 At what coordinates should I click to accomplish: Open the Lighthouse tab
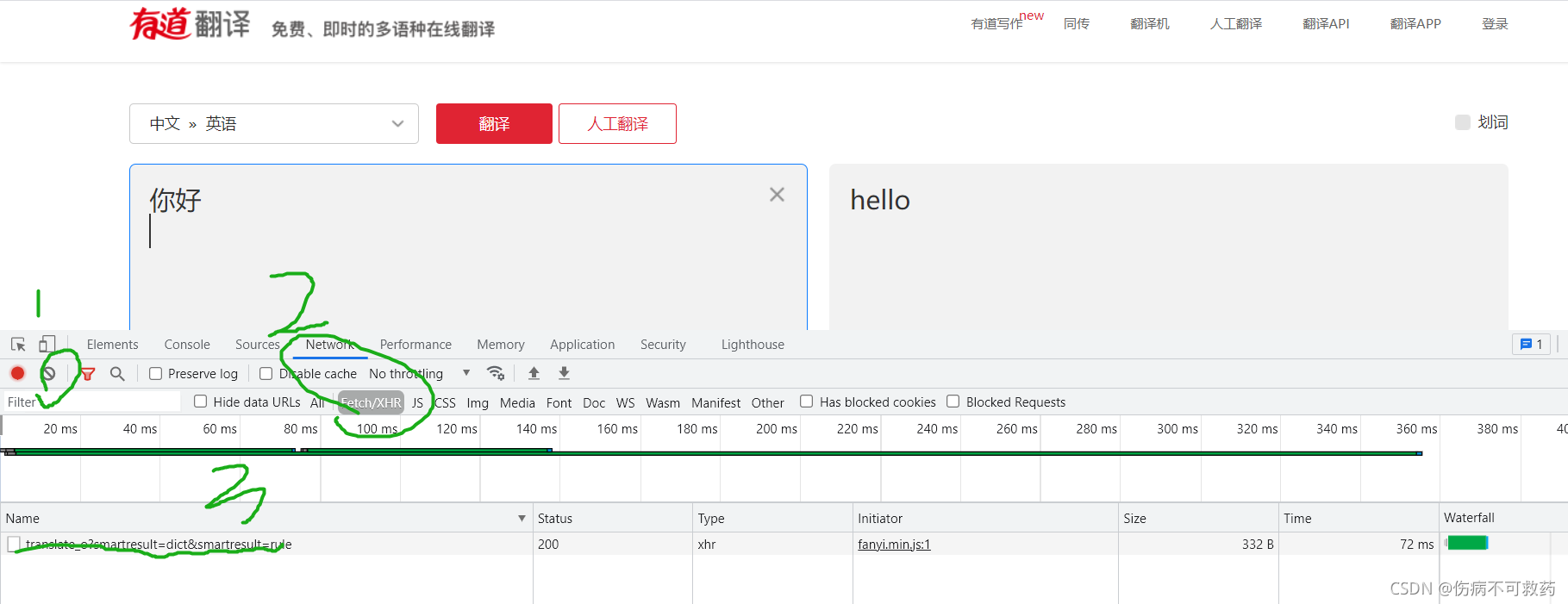tap(753, 345)
